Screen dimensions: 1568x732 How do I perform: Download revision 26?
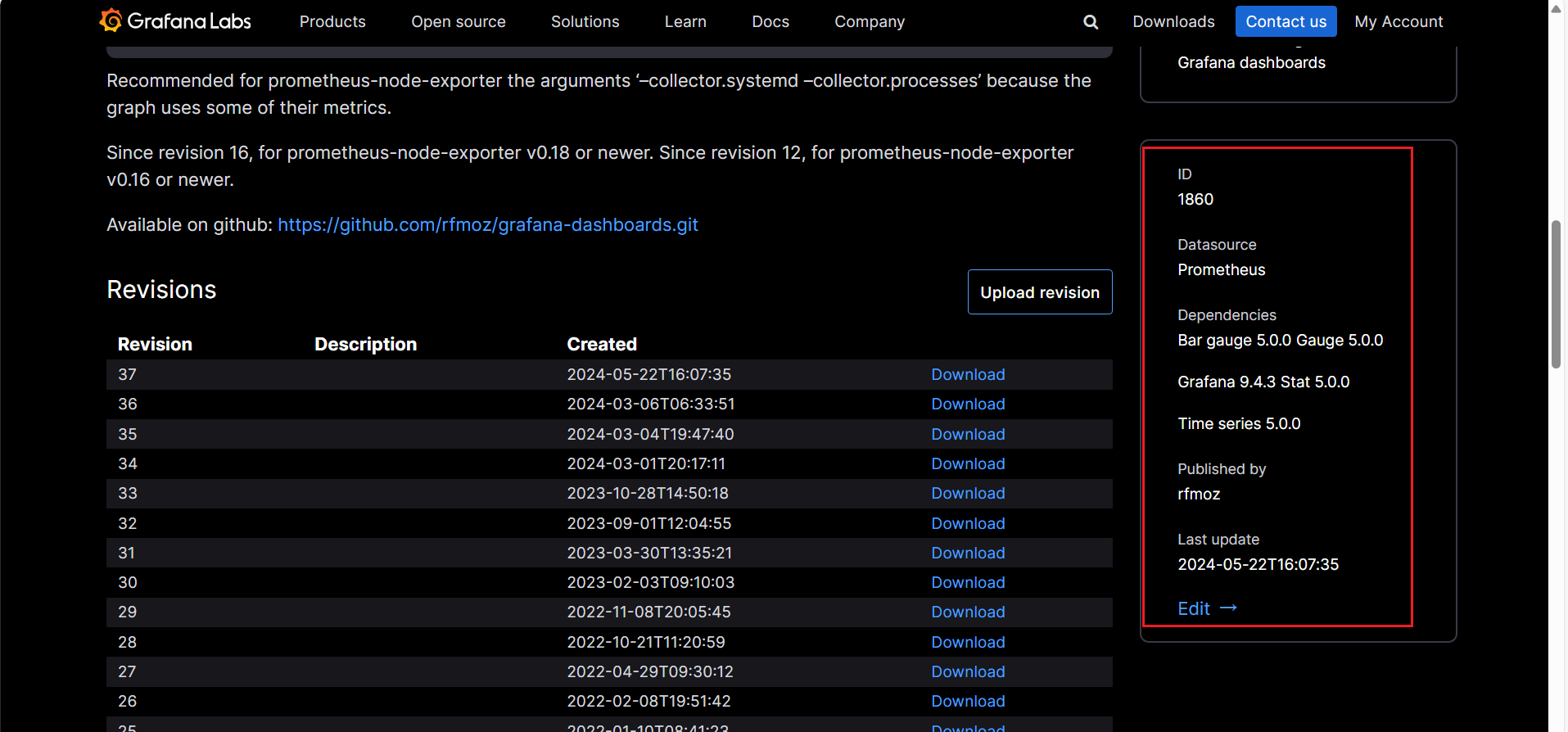968,701
